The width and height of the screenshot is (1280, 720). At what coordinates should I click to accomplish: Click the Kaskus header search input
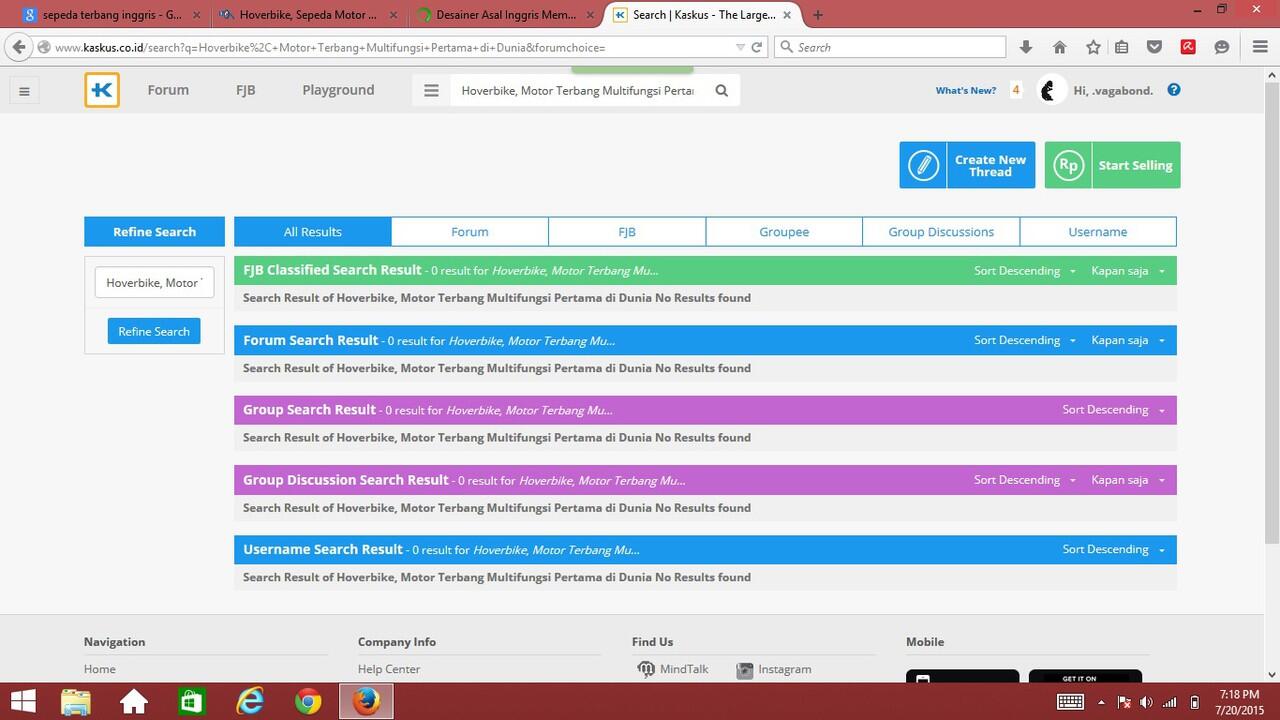(x=577, y=90)
